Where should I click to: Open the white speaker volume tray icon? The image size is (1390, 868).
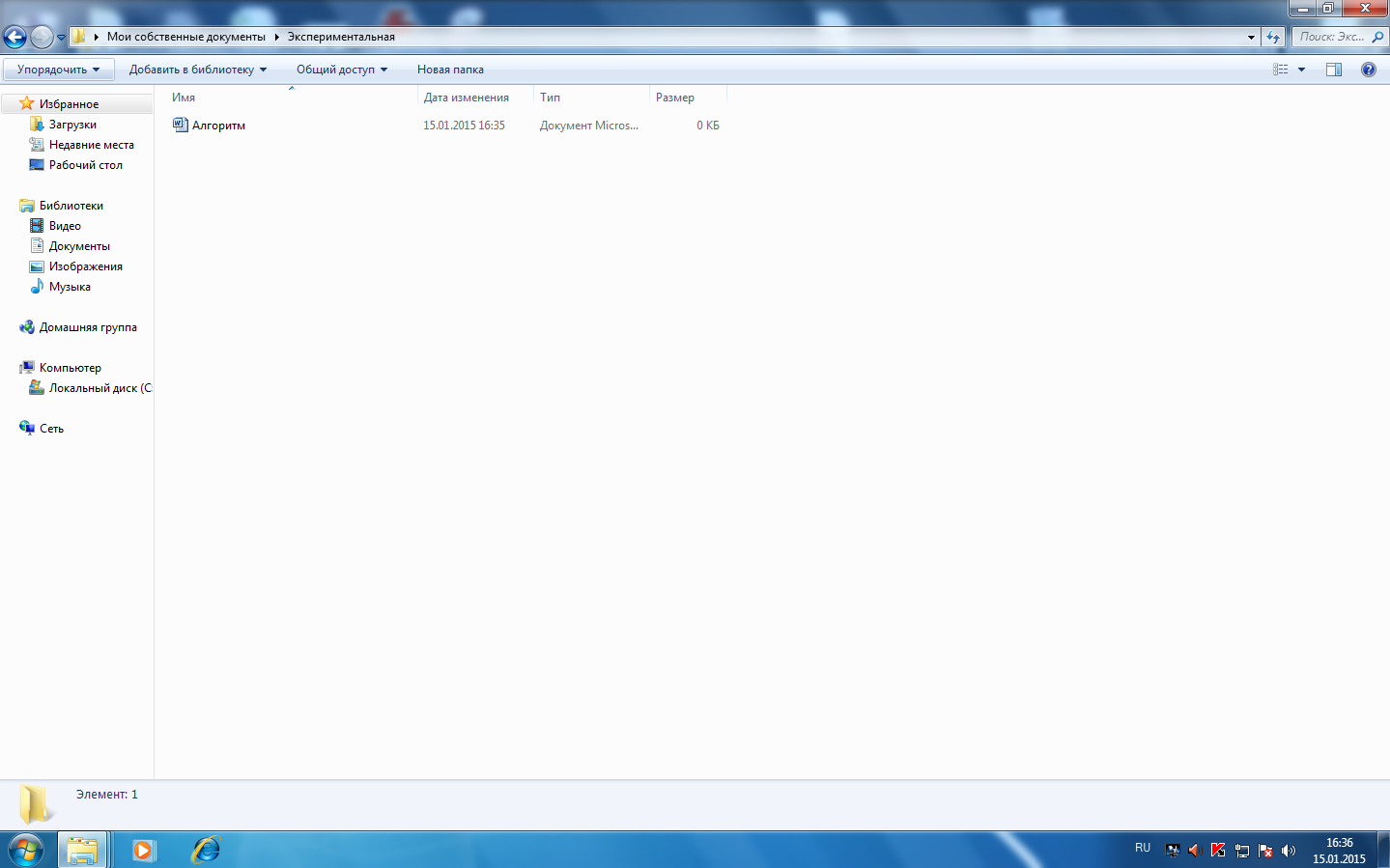click(1289, 851)
